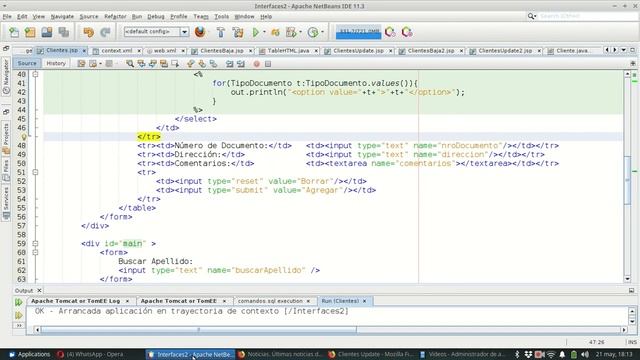Viewport: 640px width, 360px height.
Task: Collapse code fold at line 40
Action: click(x=35, y=74)
